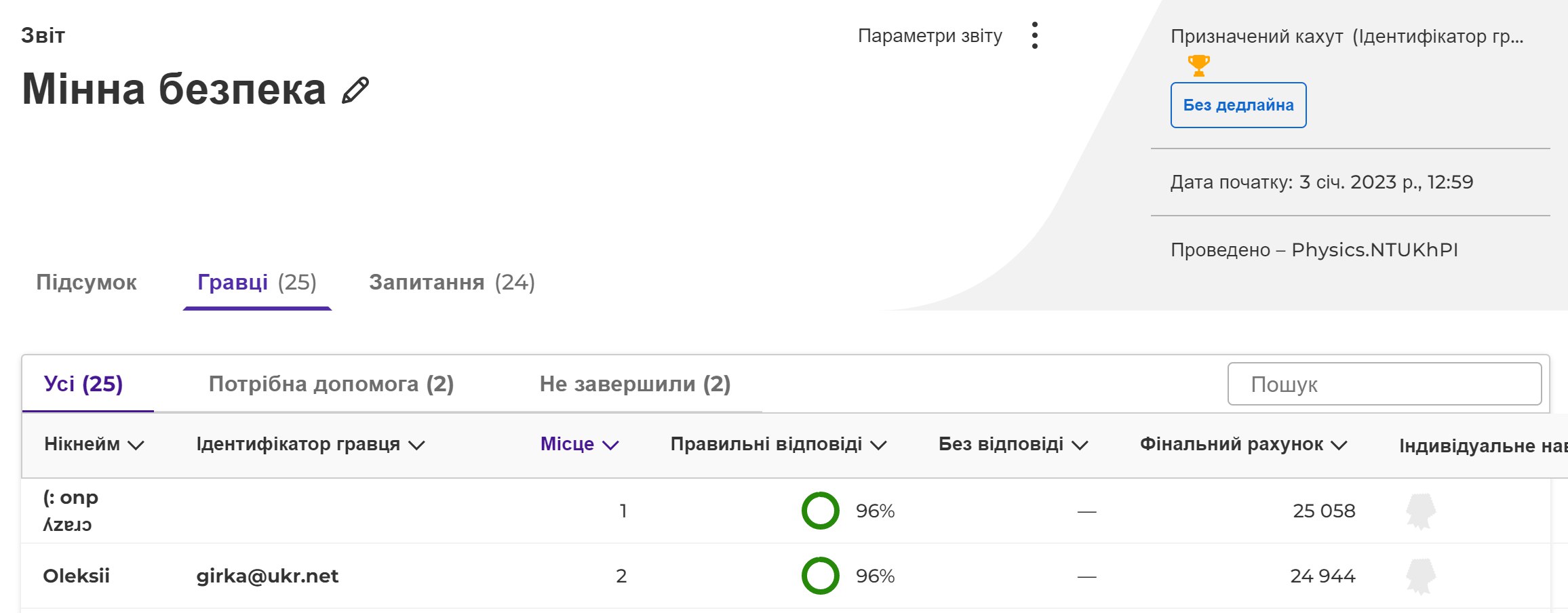Image resolution: width=1568 pixels, height=613 pixels.
Task: Sort by Без відповіді column
Action: [1013, 444]
